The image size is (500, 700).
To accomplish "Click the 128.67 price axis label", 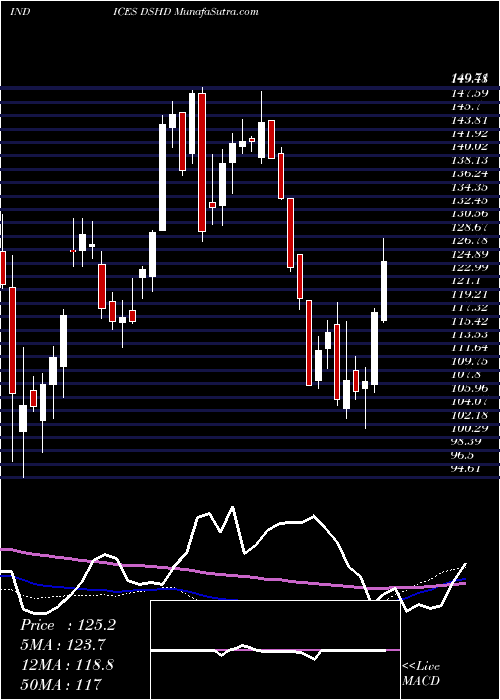I will (x=470, y=227).
